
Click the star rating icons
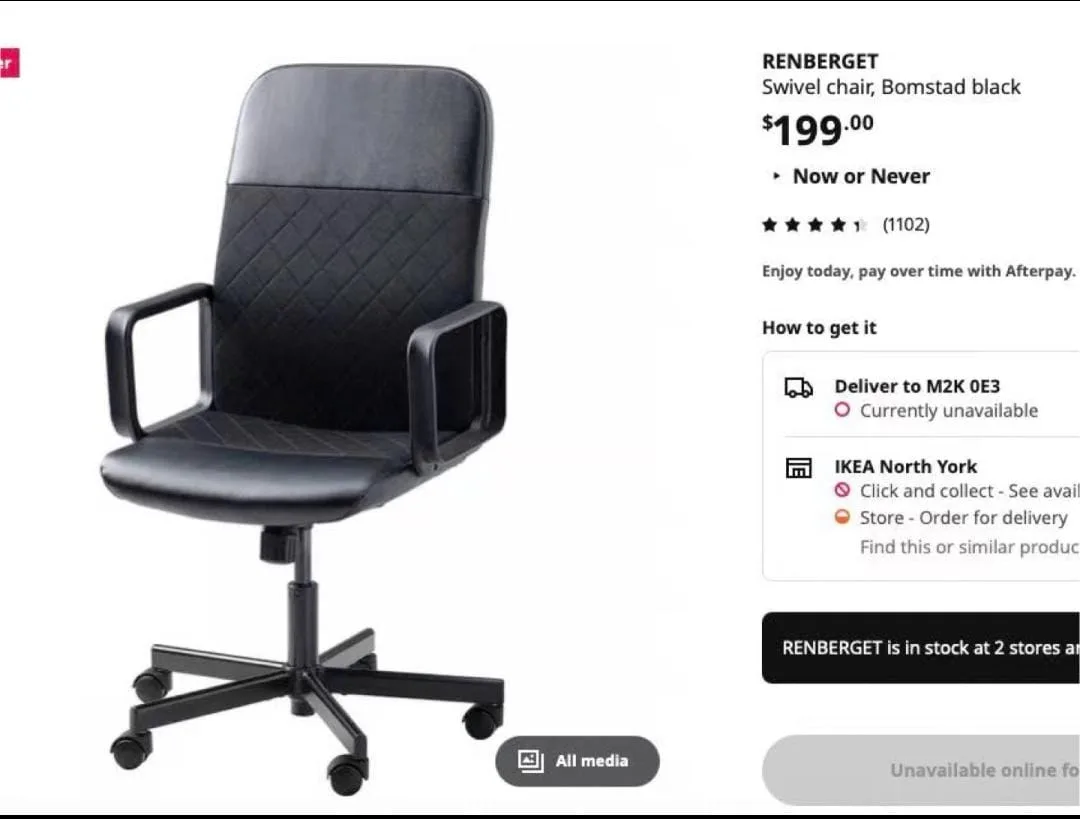pyautogui.click(x=814, y=225)
